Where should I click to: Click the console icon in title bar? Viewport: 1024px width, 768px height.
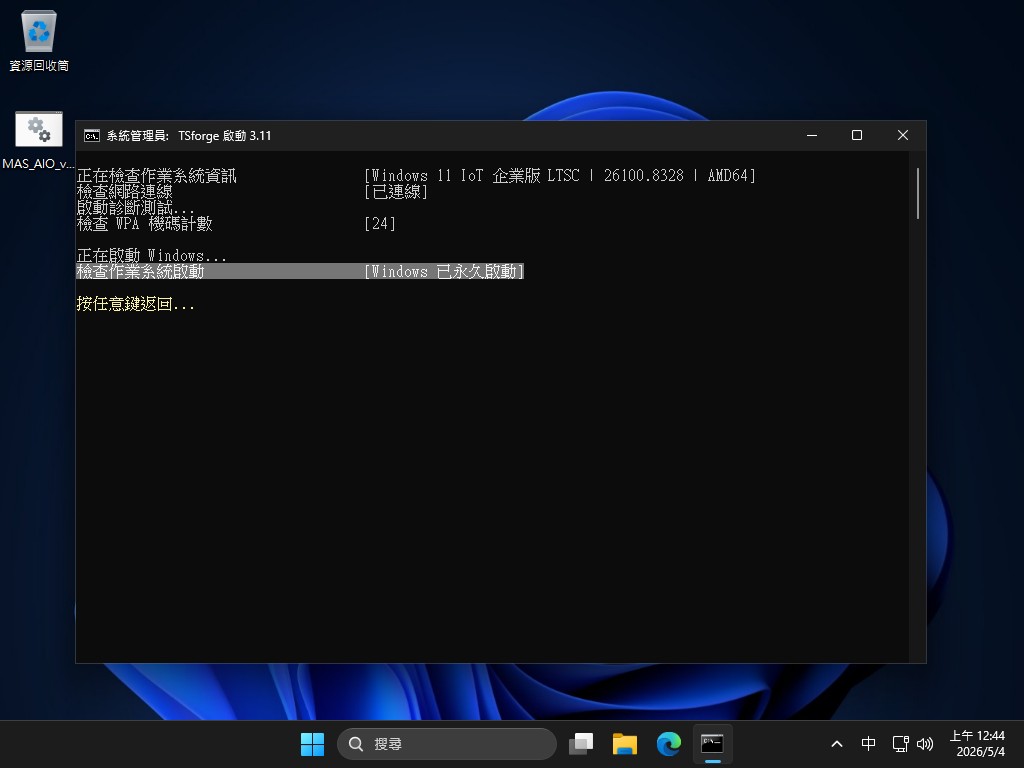pos(91,135)
